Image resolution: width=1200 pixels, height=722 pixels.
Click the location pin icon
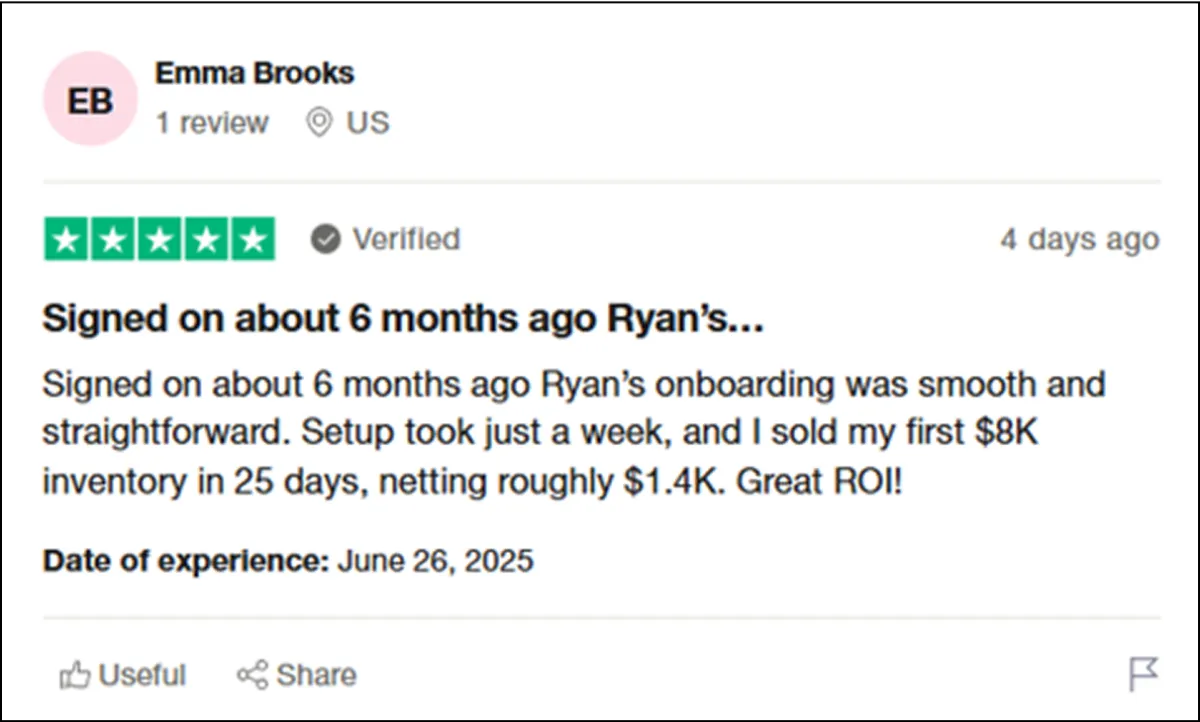(319, 123)
